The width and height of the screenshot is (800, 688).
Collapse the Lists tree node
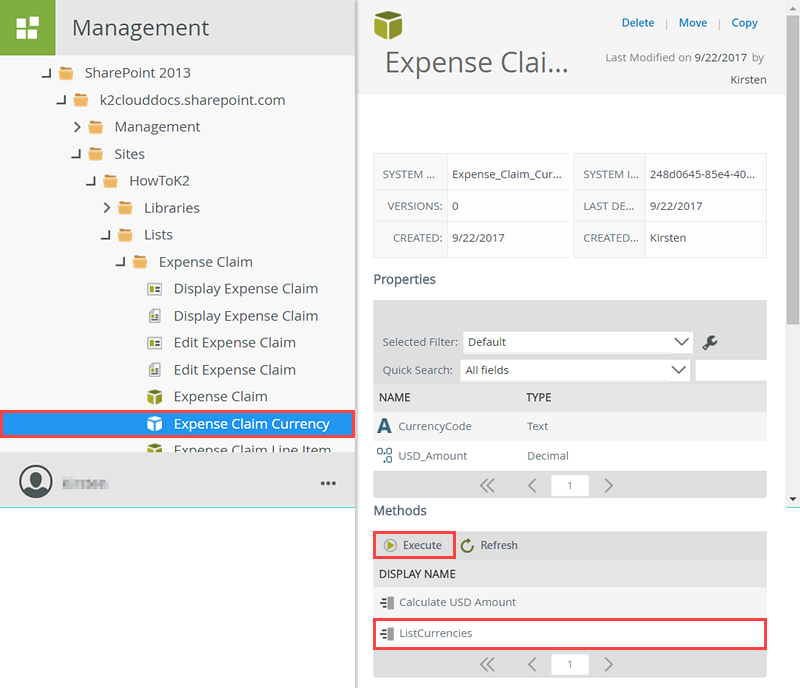[x=106, y=235]
